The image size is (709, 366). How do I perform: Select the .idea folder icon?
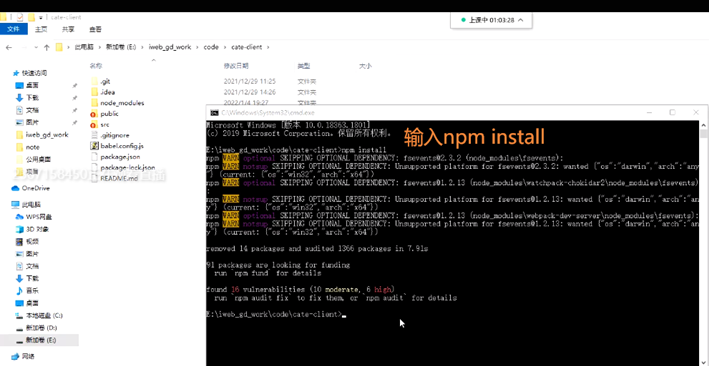click(x=94, y=92)
